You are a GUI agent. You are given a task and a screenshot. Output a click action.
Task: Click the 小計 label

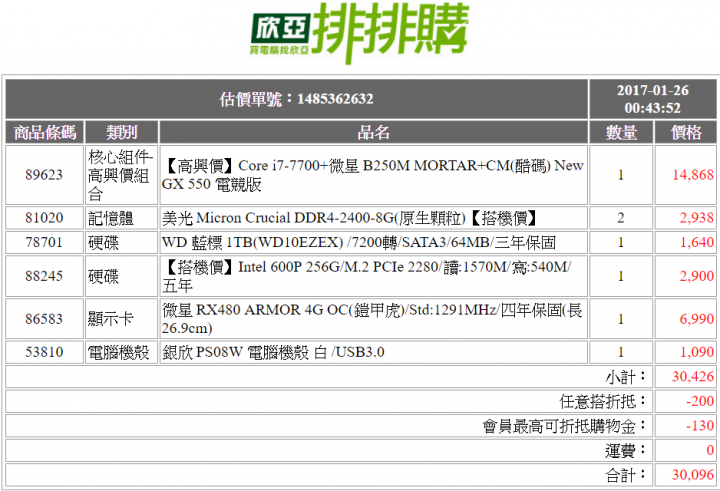click(625, 377)
